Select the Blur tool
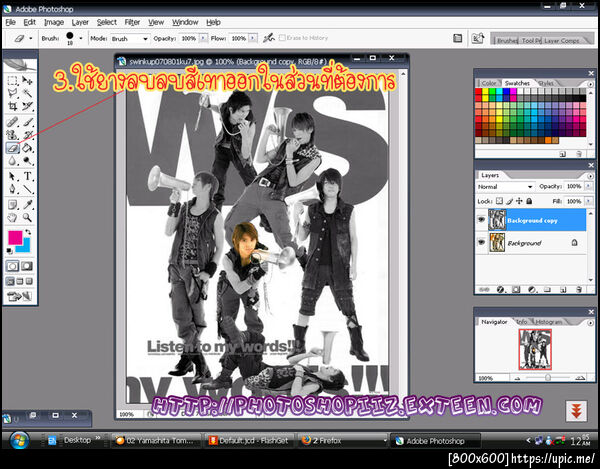 (12, 161)
